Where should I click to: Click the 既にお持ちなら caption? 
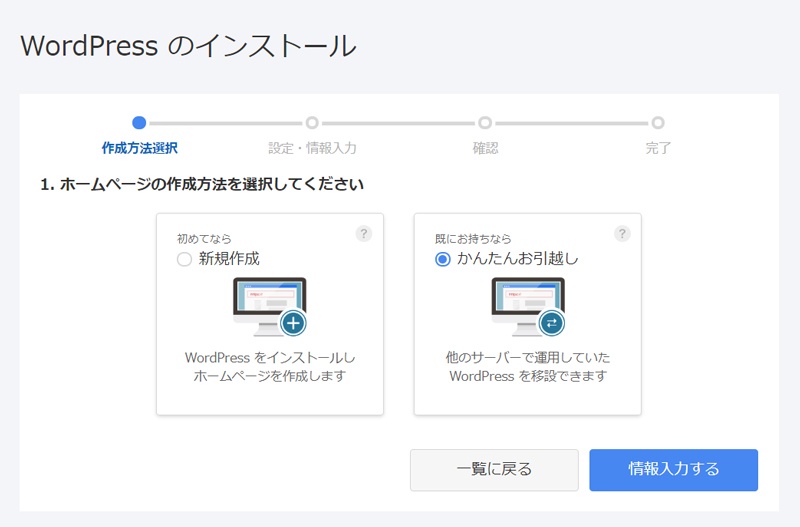[x=473, y=239]
